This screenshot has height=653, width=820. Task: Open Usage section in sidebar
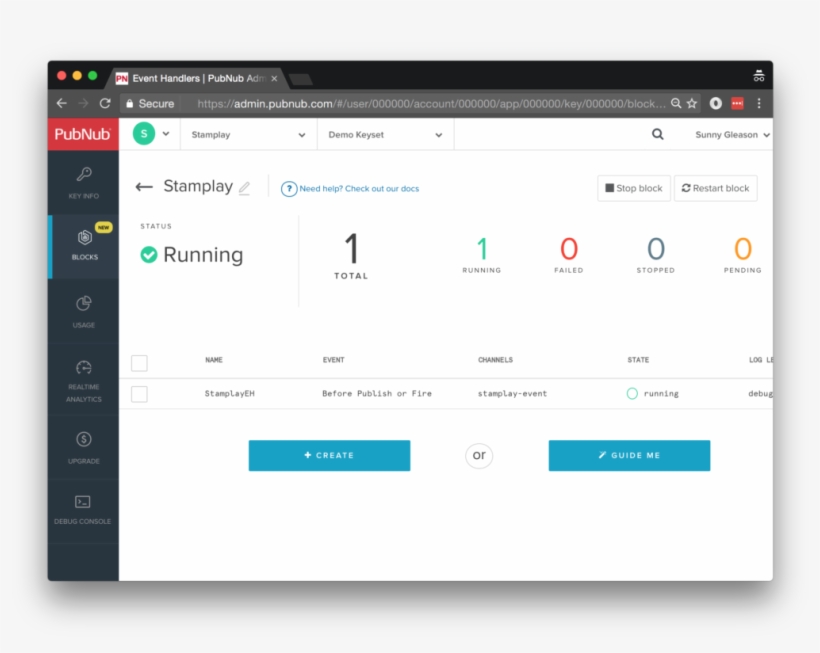point(84,312)
